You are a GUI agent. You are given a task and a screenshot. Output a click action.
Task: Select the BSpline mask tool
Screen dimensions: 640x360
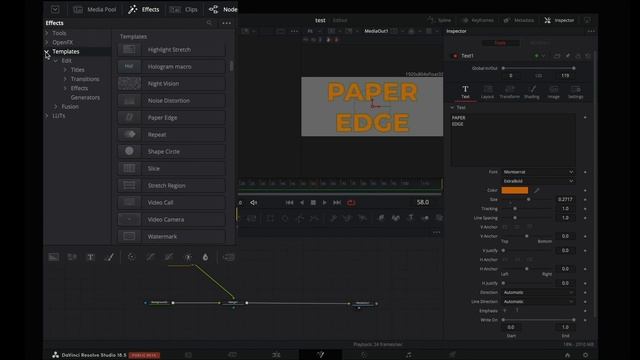tap(314, 218)
